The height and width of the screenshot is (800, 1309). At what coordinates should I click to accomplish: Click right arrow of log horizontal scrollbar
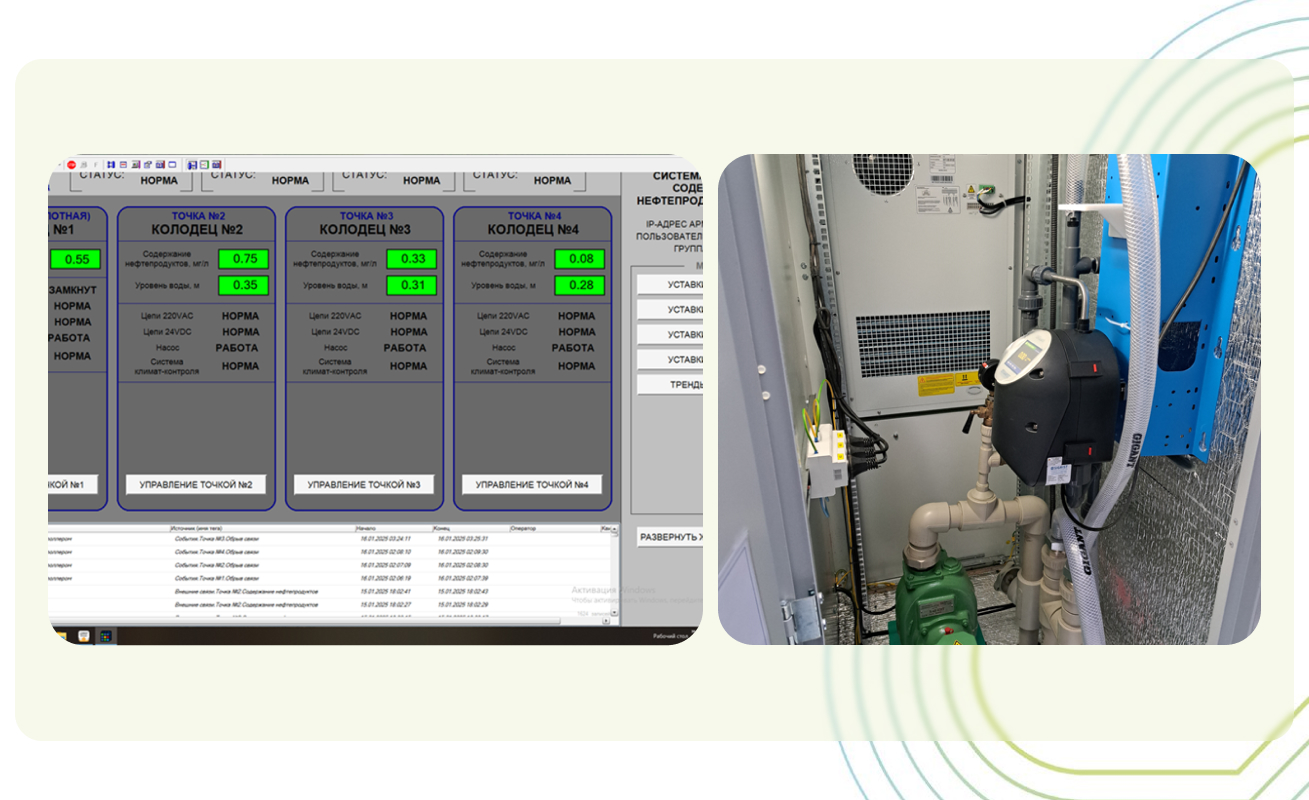pos(606,620)
